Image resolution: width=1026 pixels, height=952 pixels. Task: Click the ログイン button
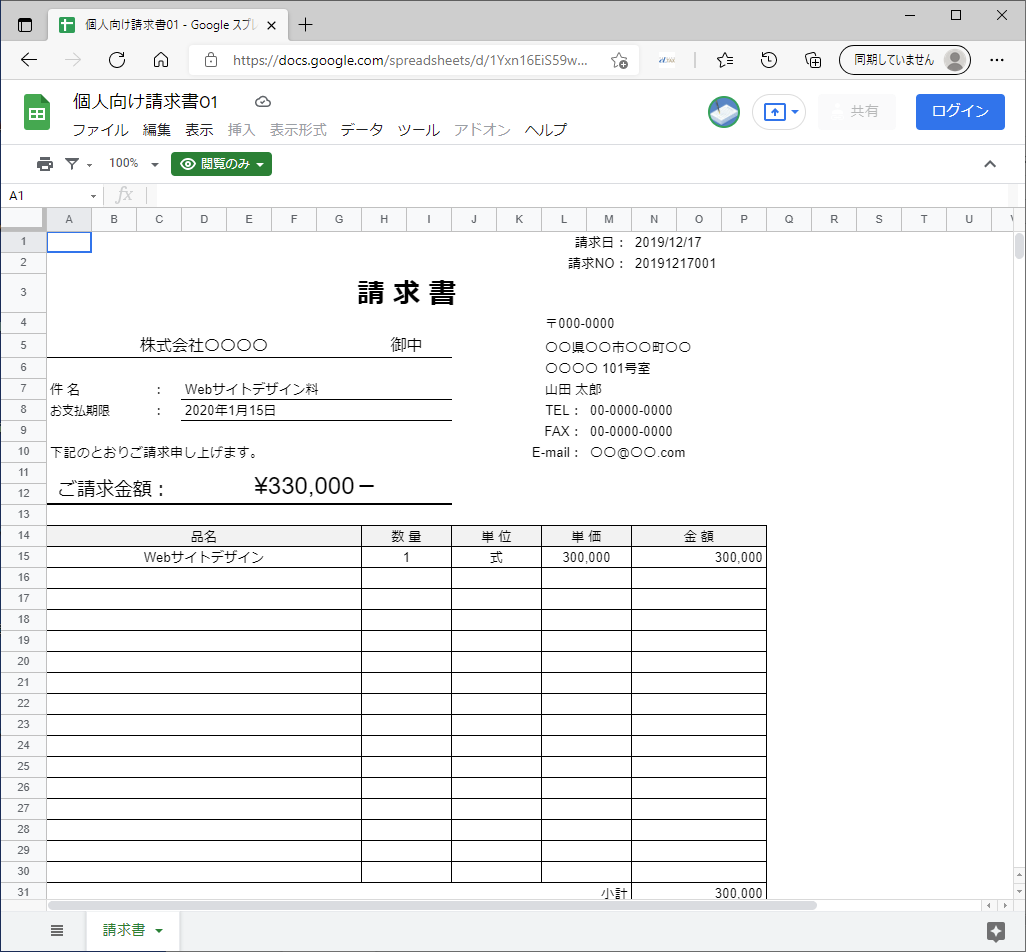point(959,111)
